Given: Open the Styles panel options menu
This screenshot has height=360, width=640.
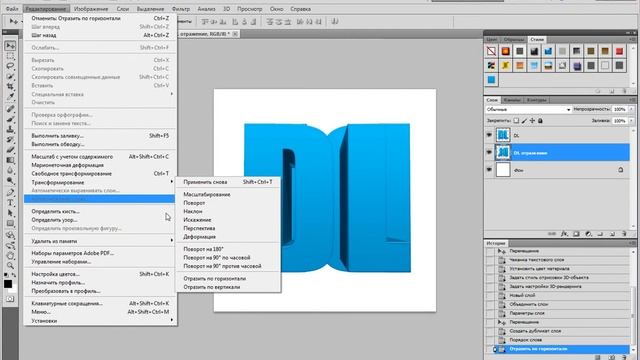Looking at the screenshot, I should 633,40.
